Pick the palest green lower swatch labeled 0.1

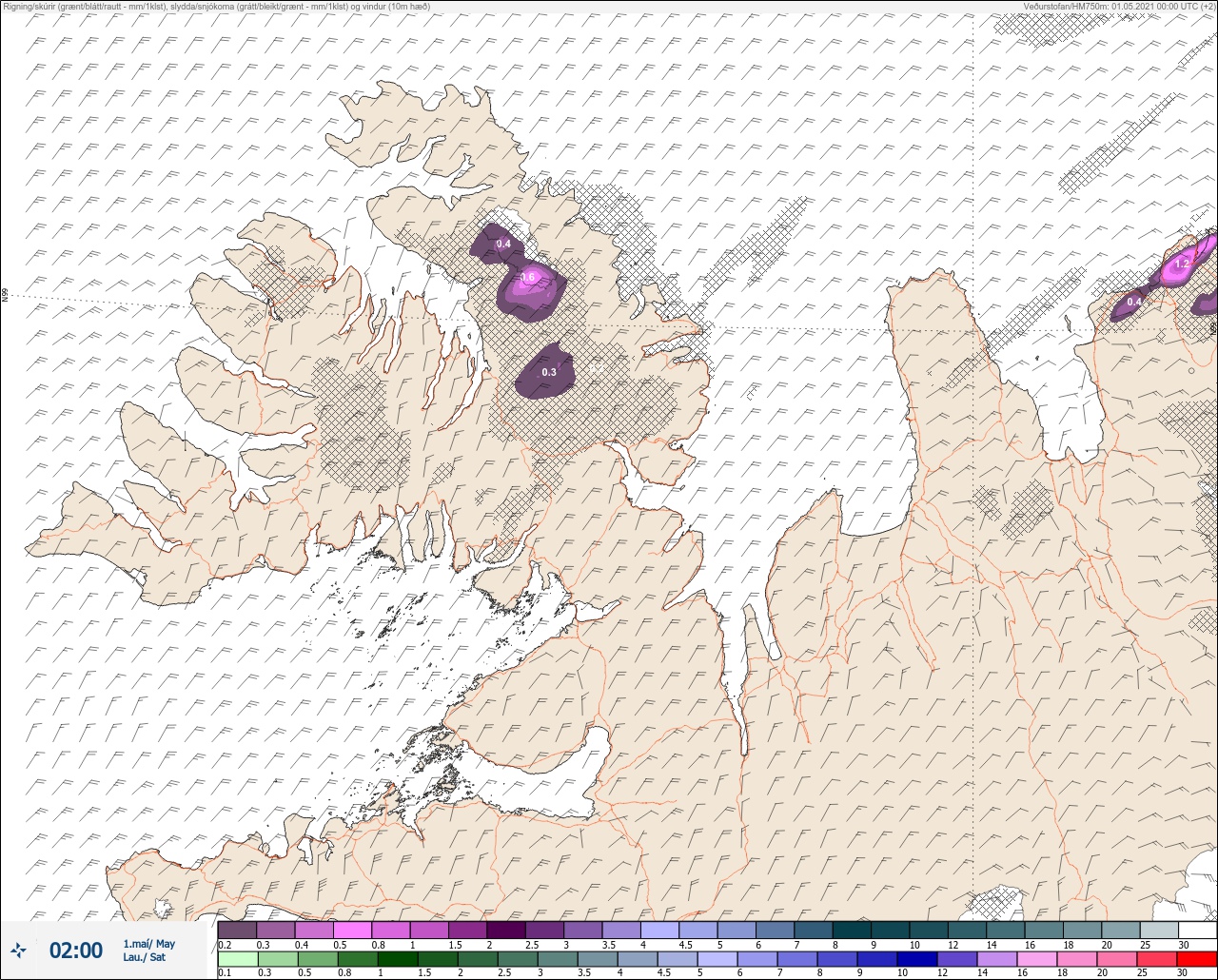point(237,959)
